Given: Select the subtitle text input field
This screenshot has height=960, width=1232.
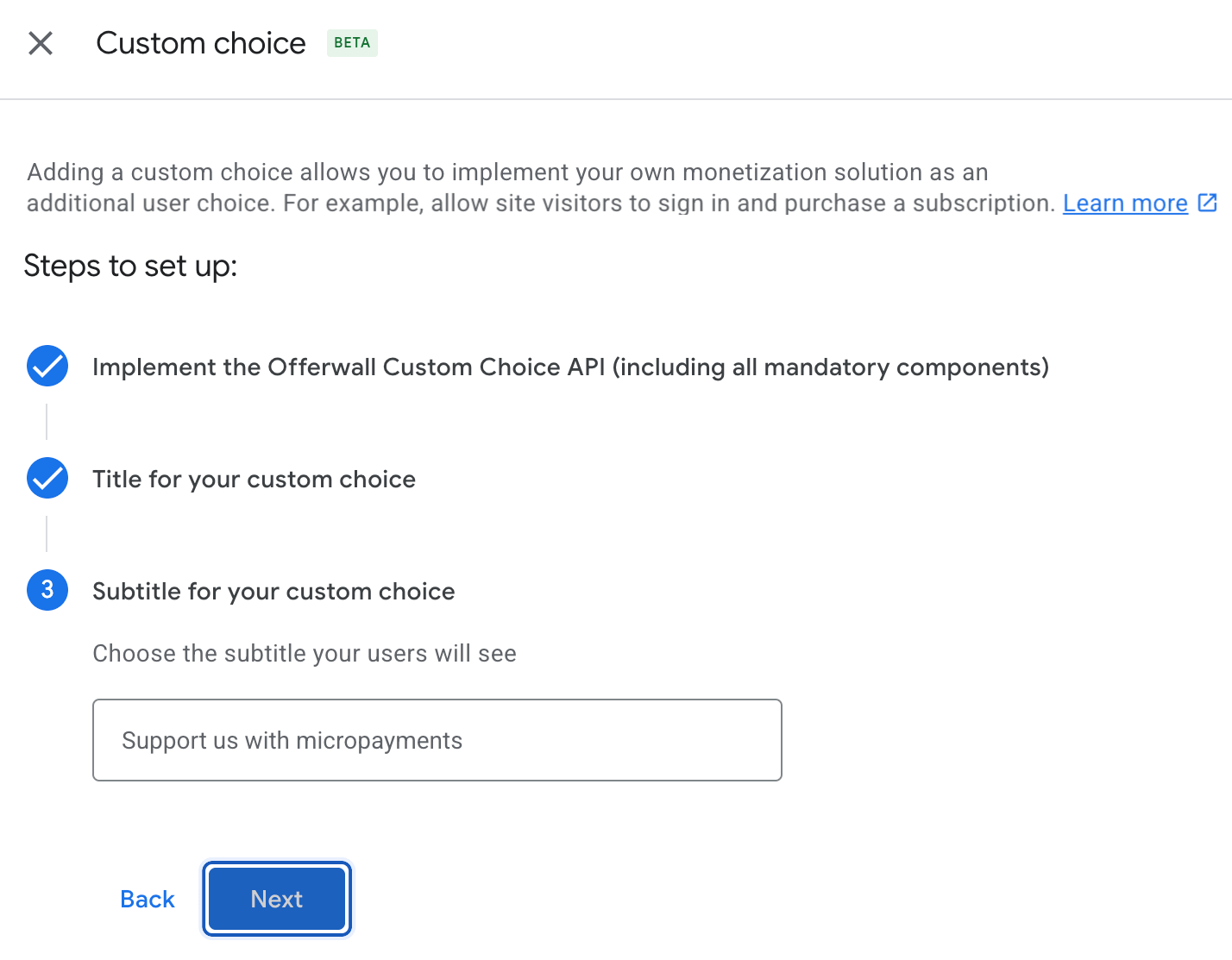Looking at the screenshot, I should [x=437, y=739].
